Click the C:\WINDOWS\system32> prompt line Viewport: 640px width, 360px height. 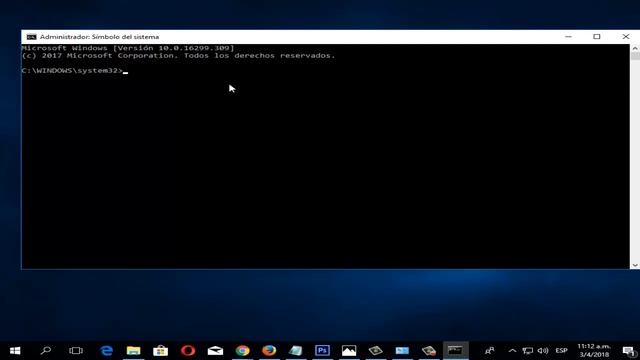(x=72, y=71)
